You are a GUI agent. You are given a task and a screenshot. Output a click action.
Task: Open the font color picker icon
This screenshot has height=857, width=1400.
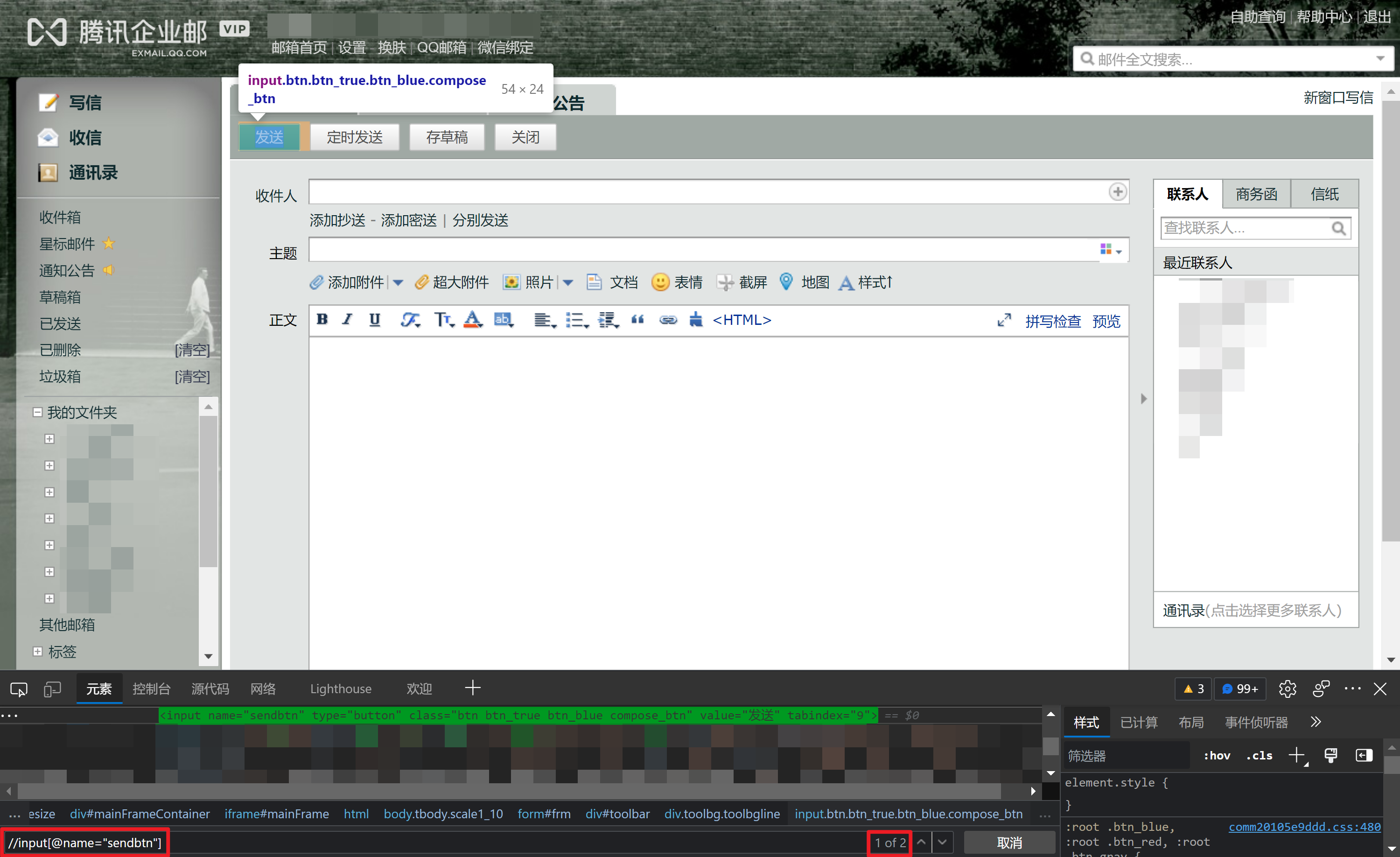[472, 320]
